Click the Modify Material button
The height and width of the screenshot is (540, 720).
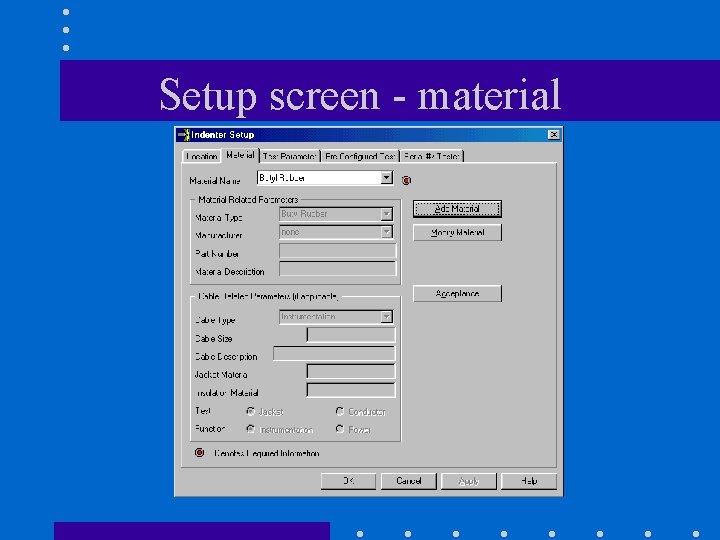457,232
